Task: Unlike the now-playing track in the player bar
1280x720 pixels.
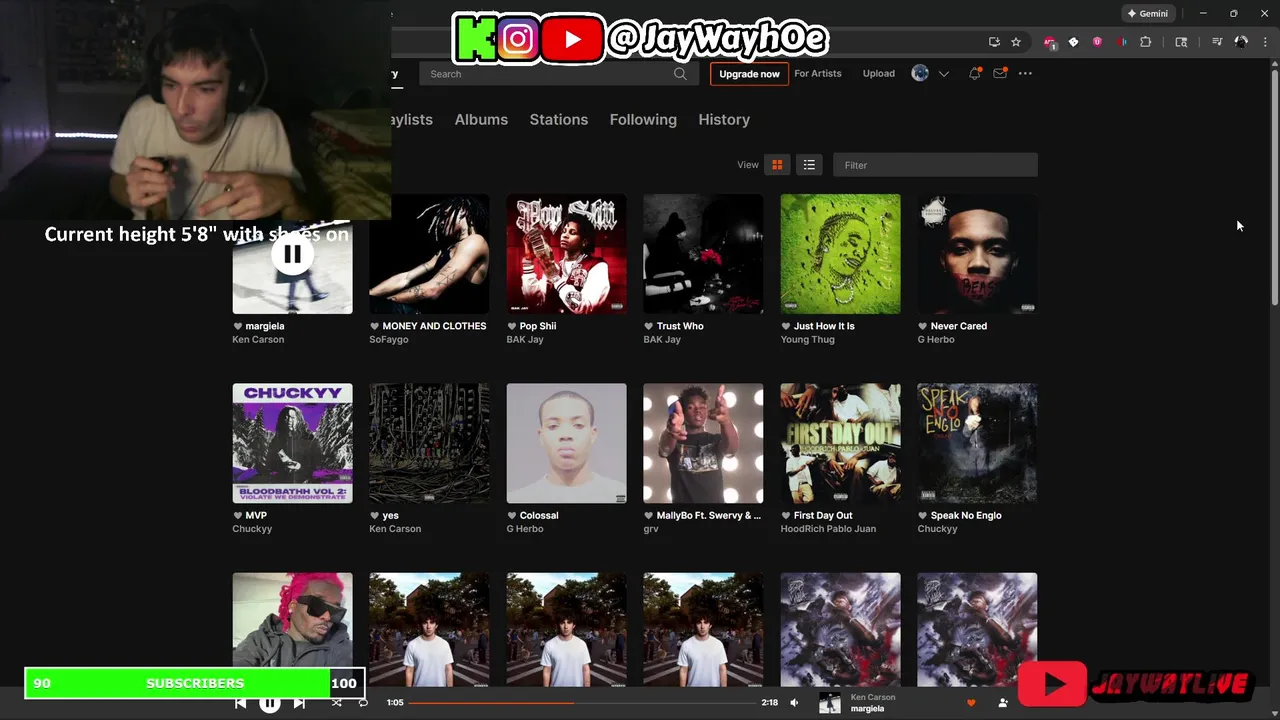Action: 970,703
